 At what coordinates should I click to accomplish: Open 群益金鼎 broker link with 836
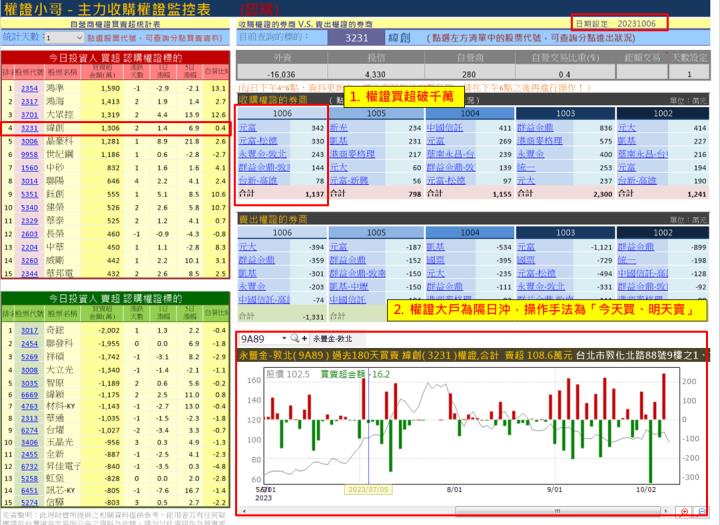[535, 128]
